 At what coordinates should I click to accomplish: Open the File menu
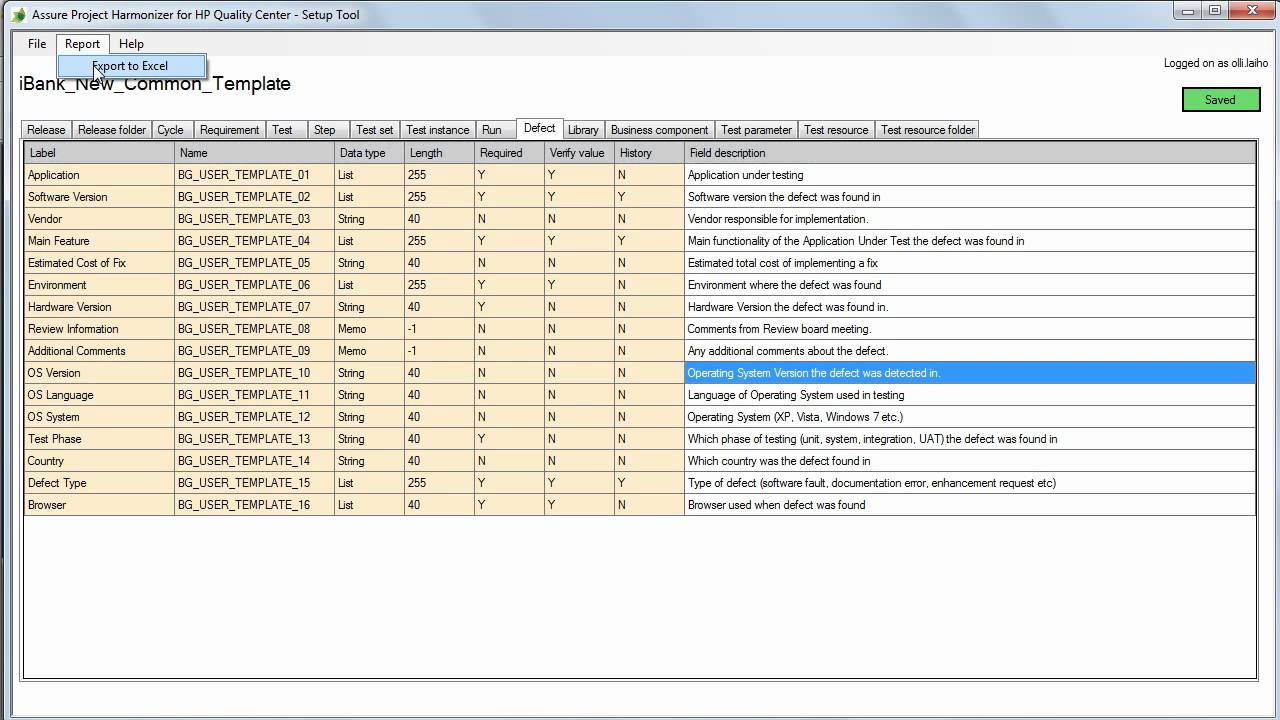pyautogui.click(x=37, y=44)
